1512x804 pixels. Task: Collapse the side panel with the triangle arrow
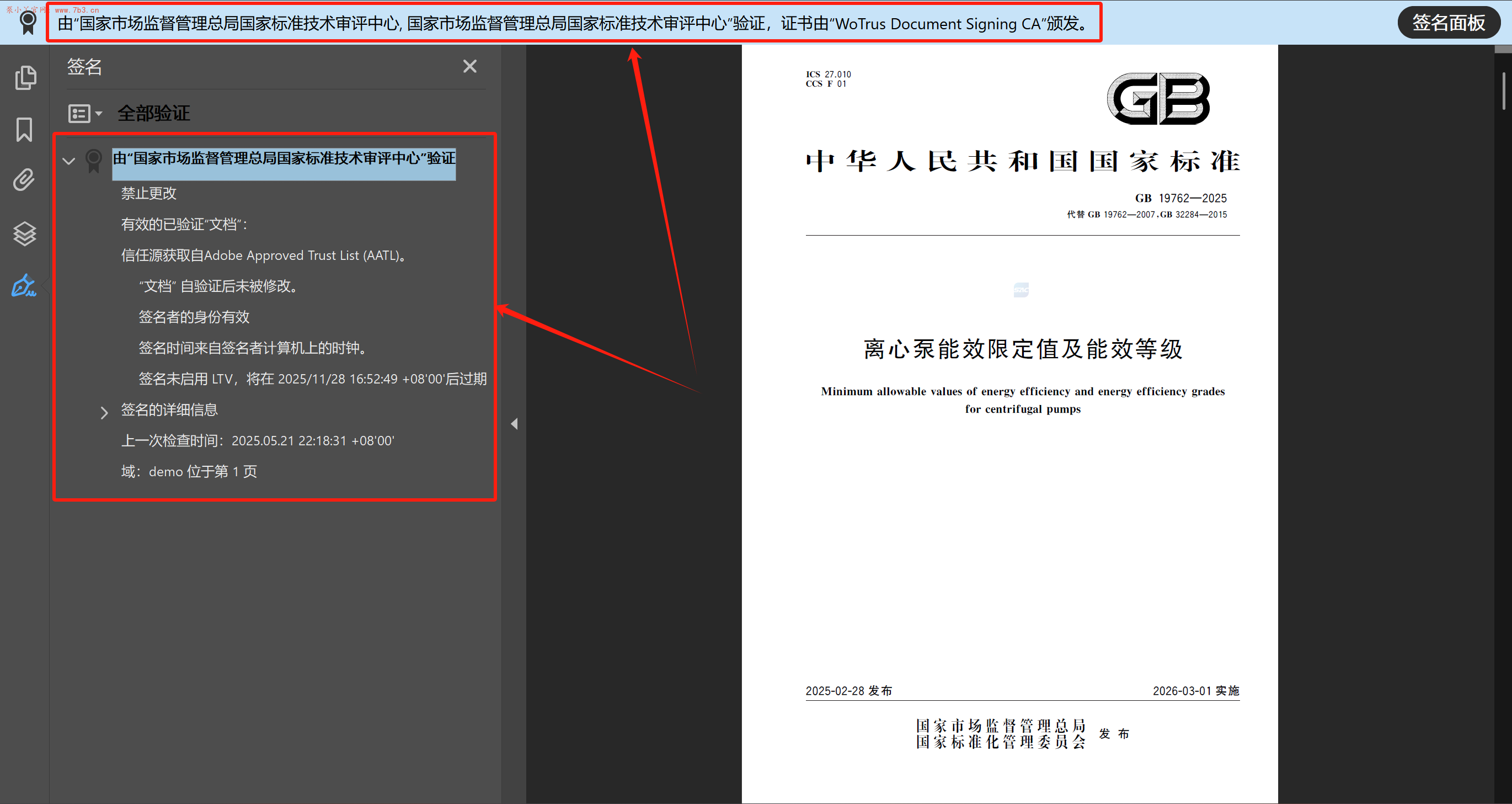click(514, 423)
